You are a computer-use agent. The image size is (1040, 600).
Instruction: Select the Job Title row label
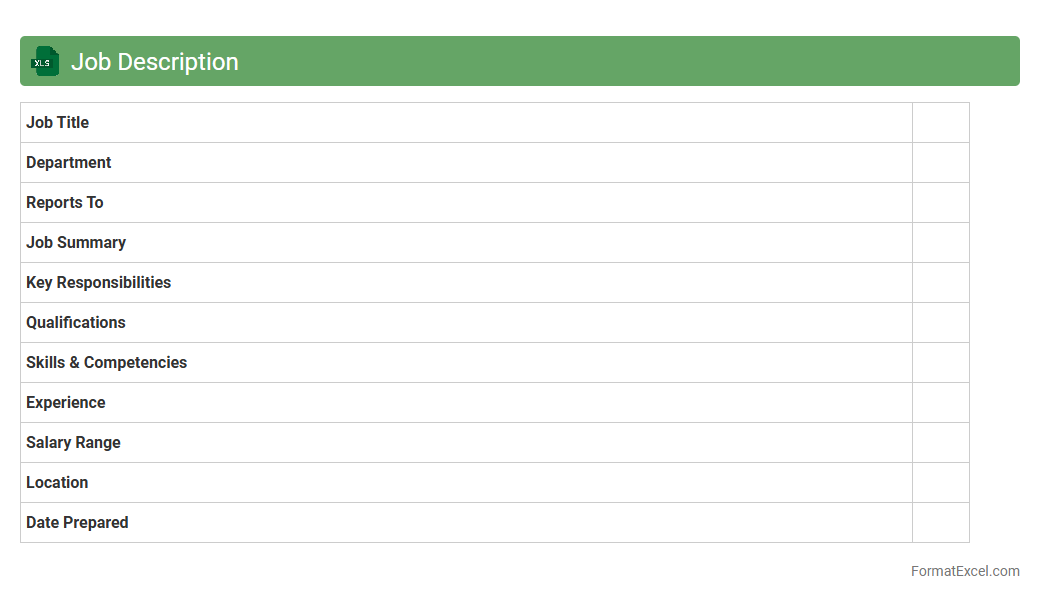(57, 122)
